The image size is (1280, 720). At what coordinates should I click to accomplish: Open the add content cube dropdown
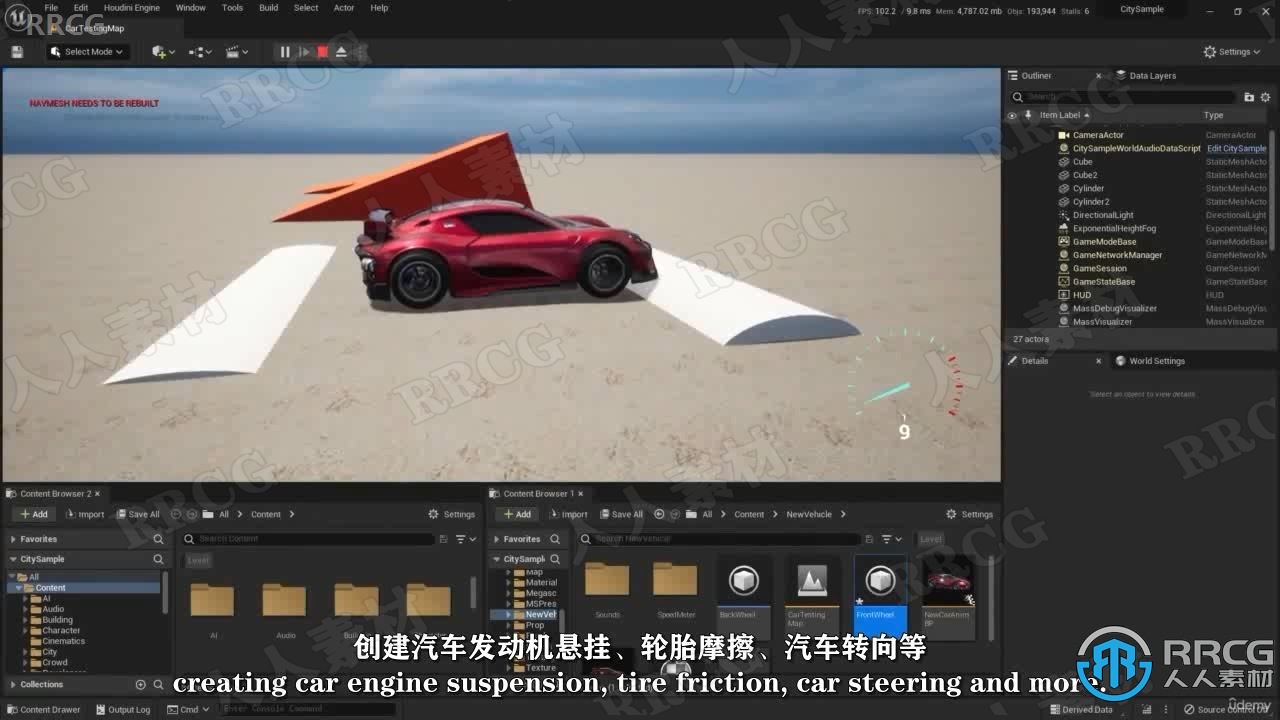163,52
